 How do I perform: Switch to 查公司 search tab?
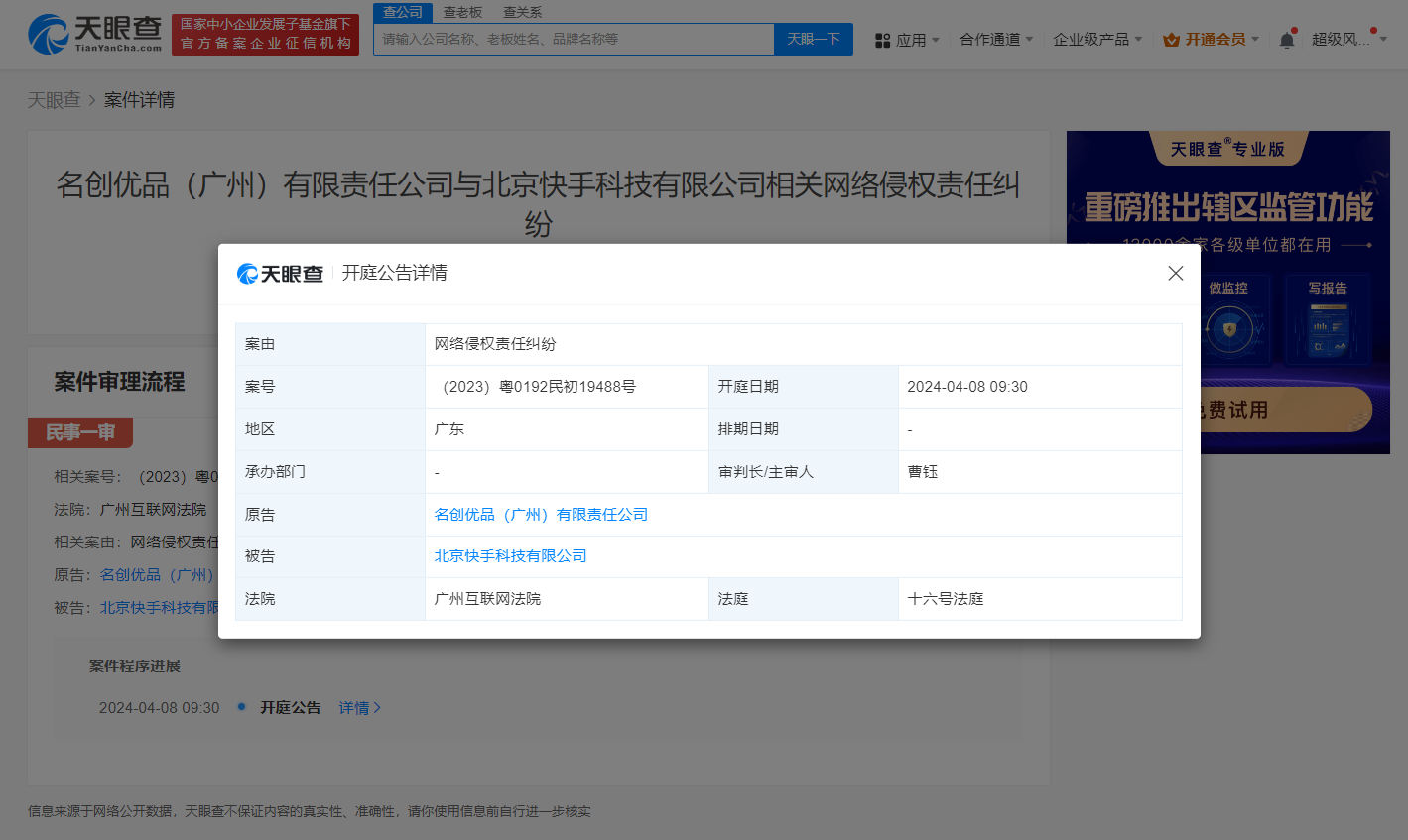pos(403,12)
